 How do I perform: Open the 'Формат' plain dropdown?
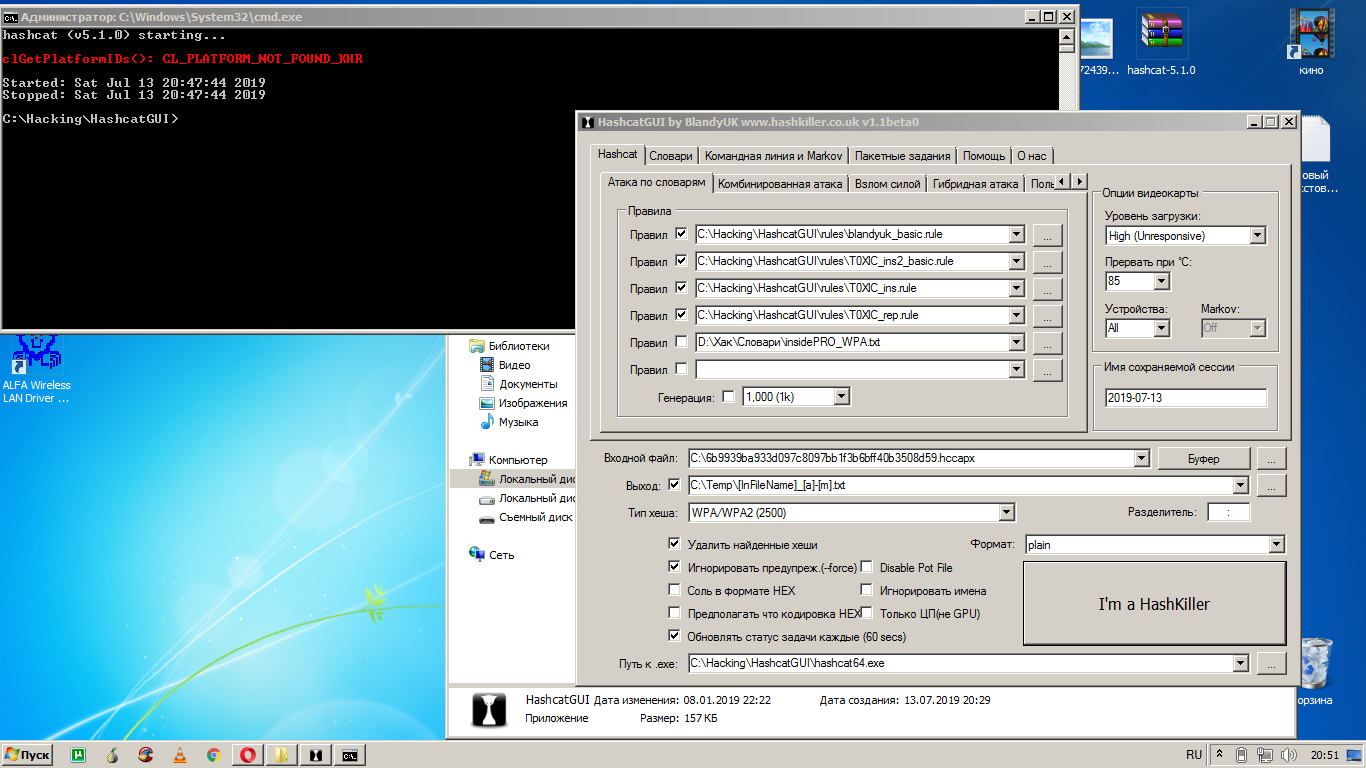pyautogui.click(x=1276, y=545)
